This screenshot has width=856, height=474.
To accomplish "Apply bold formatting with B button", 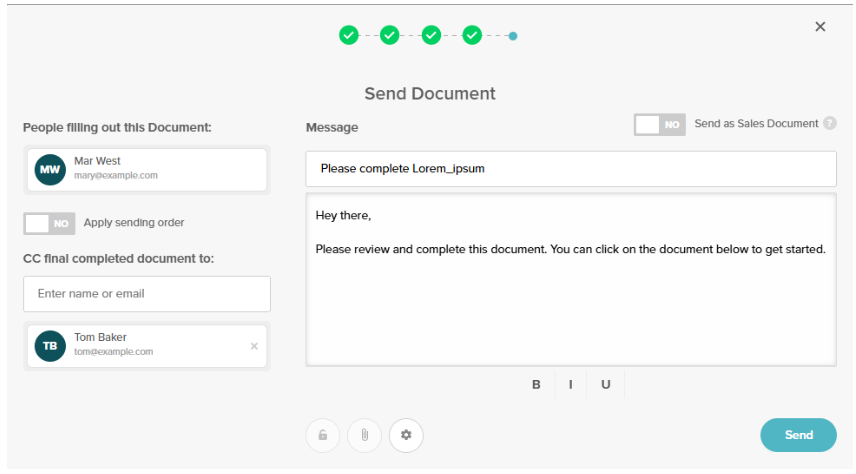I will pos(536,384).
